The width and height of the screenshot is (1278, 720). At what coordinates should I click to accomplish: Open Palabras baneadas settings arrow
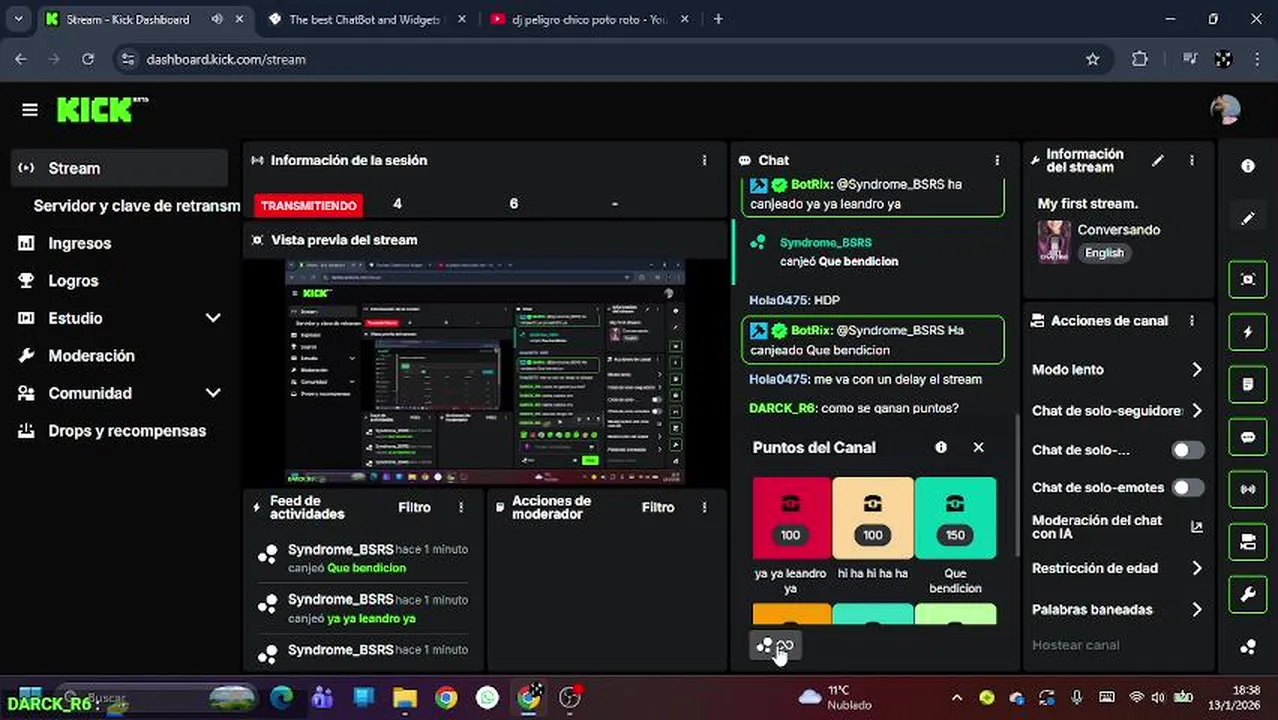pos(1197,609)
